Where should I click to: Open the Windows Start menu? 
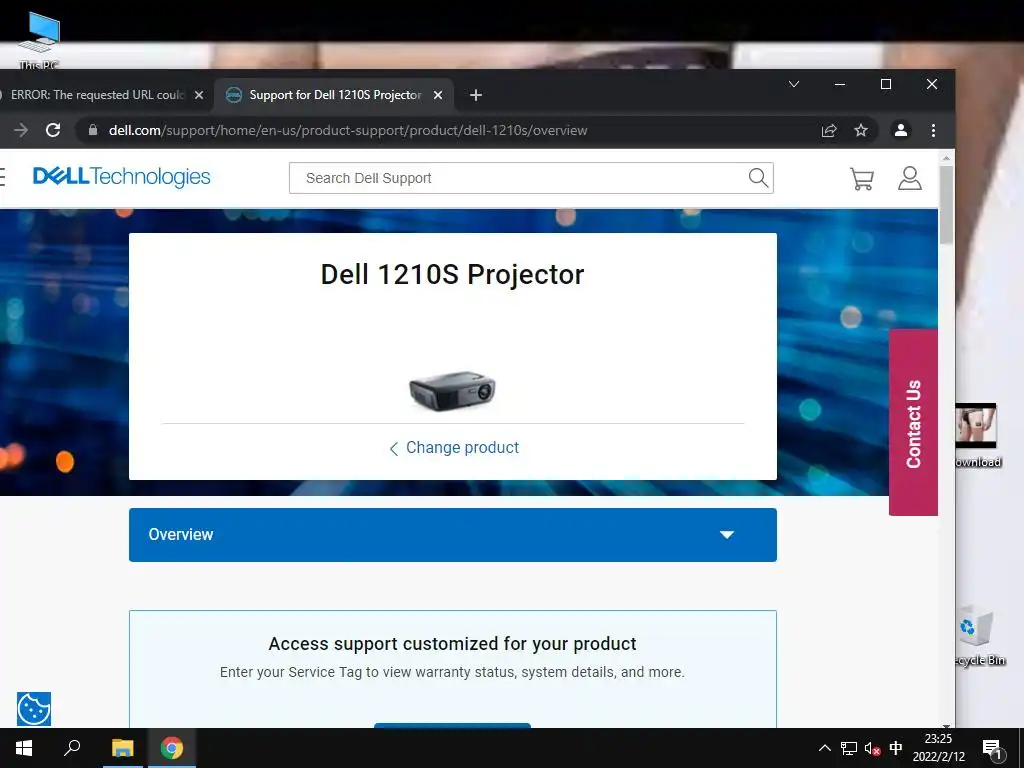(x=24, y=748)
